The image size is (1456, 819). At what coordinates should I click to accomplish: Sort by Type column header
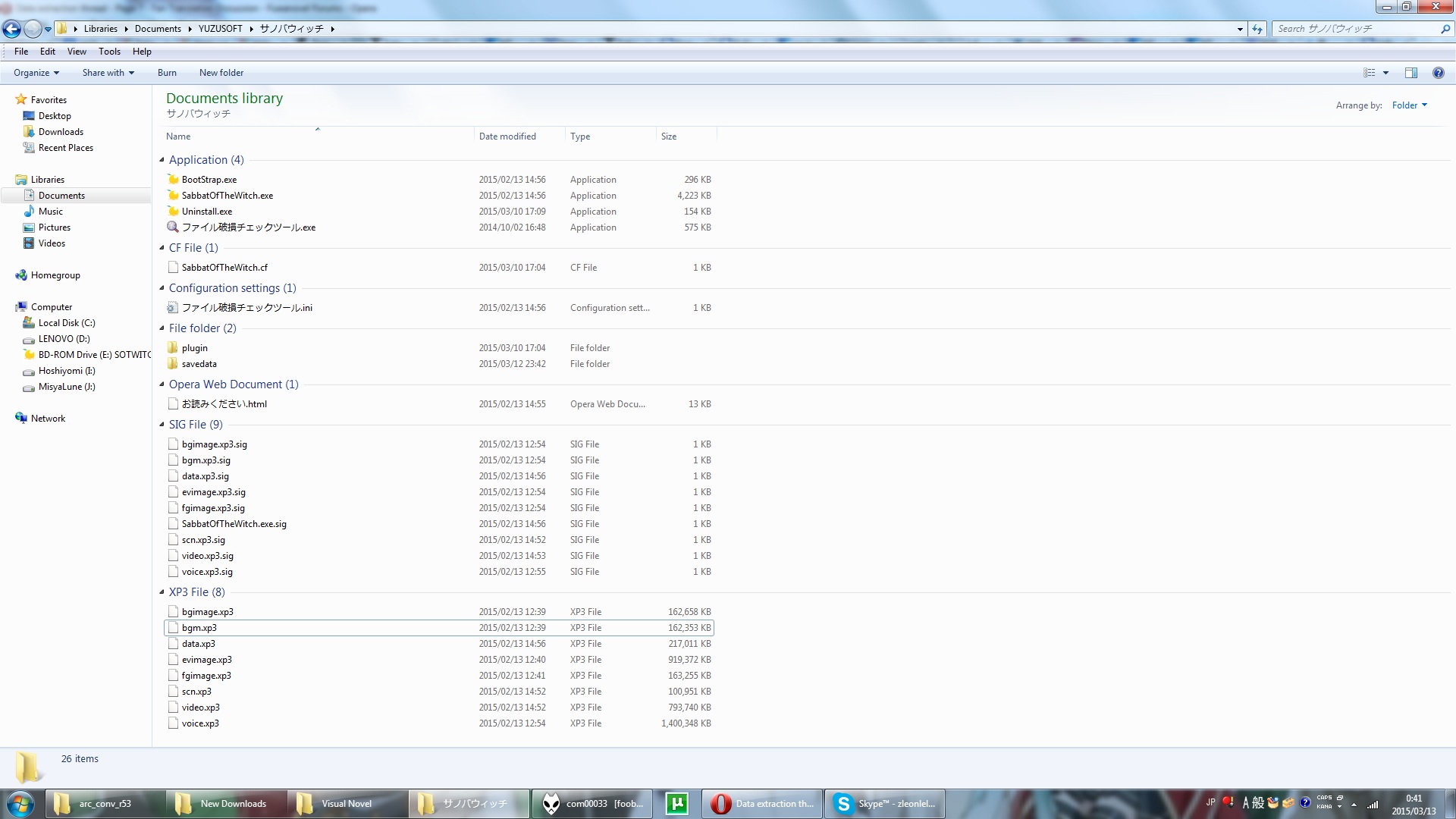coord(610,136)
